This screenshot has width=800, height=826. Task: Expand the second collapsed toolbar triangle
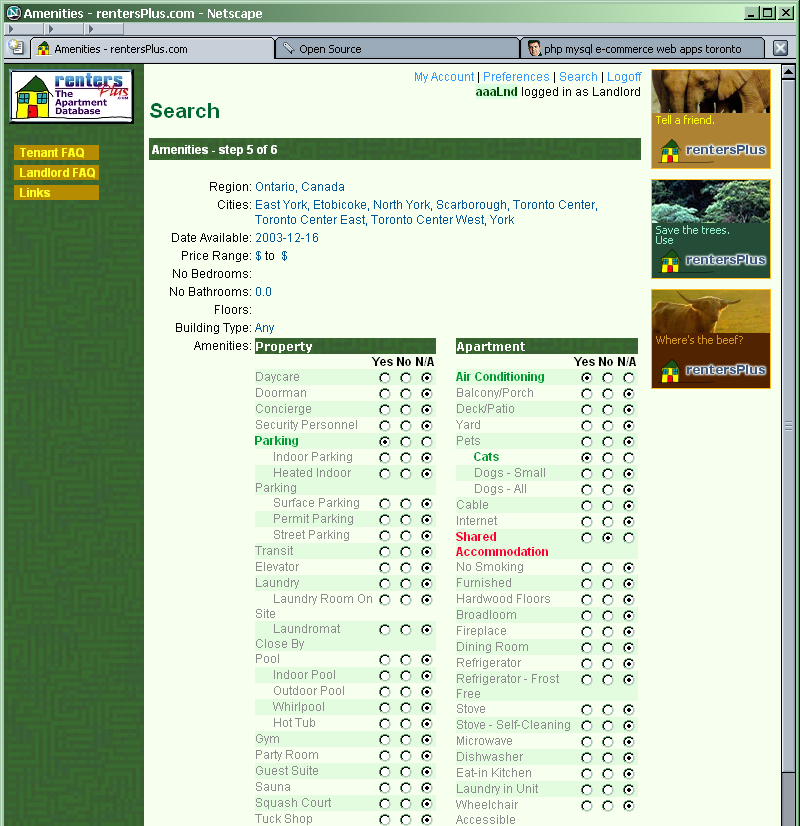(50, 29)
